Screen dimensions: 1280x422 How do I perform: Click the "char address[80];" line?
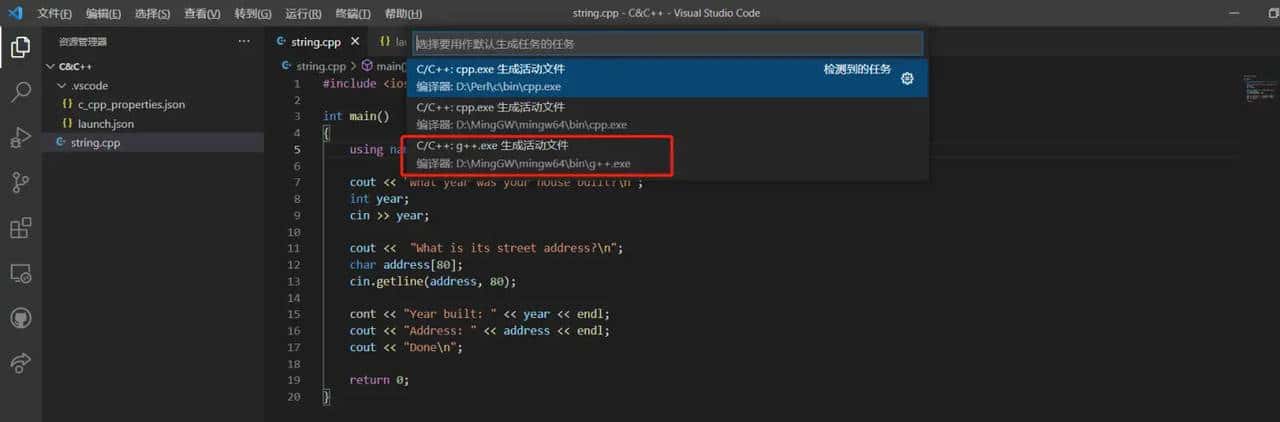pos(405,264)
